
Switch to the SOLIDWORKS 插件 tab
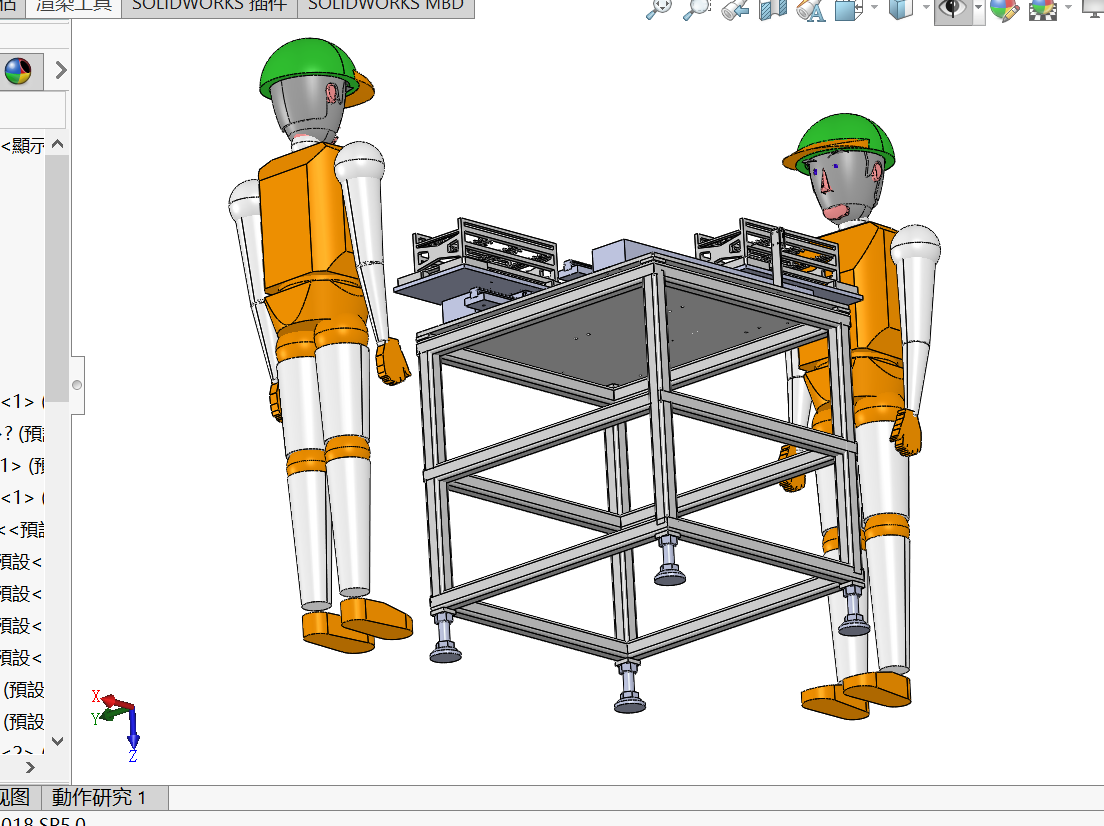point(210,7)
